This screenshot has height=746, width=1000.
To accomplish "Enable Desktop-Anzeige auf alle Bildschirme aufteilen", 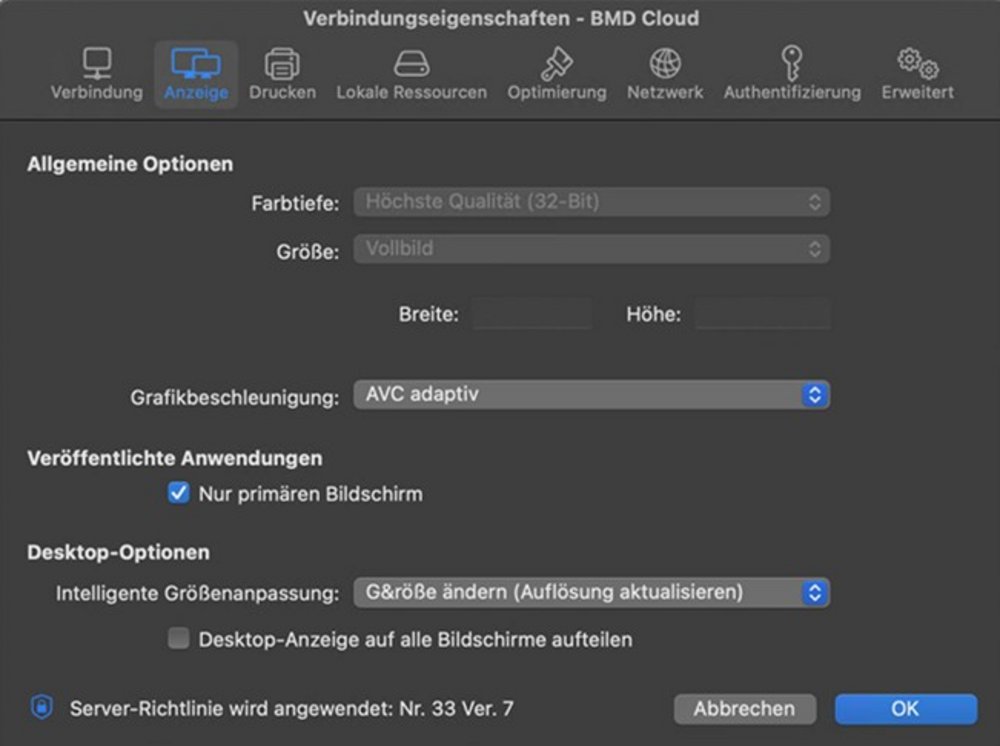I will pyautogui.click(x=179, y=639).
